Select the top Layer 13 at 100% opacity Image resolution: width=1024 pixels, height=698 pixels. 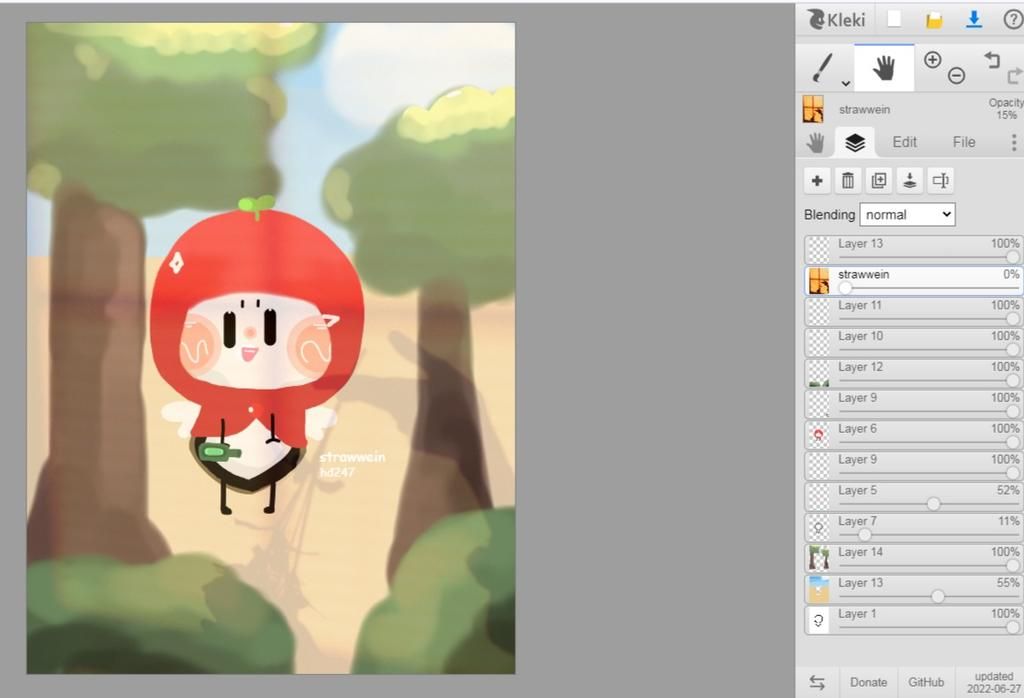(914, 249)
